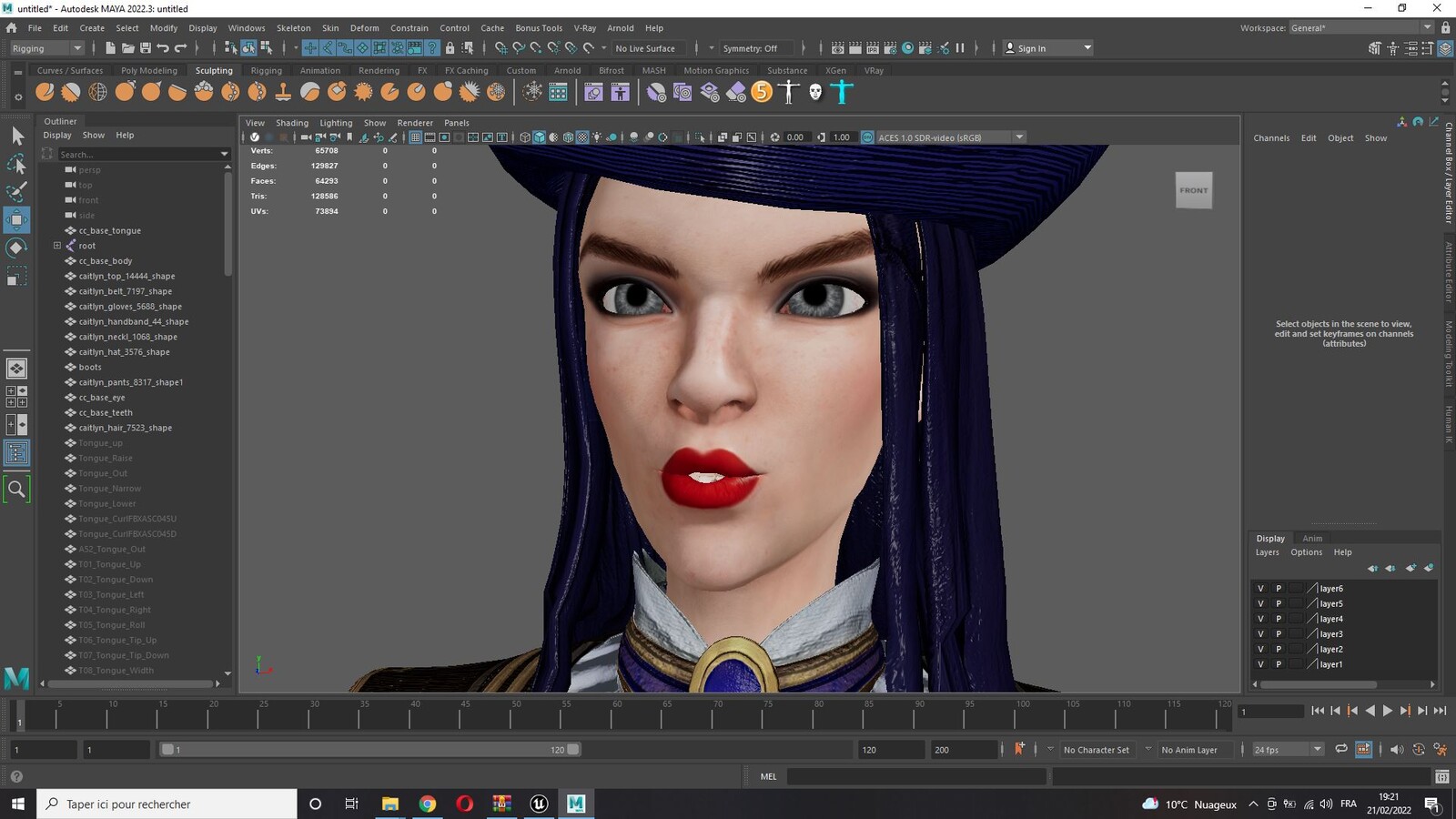Toggle wireframe cube in viewport toolbar
The height and width of the screenshot is (819, 1456).
tap(525, 137)
